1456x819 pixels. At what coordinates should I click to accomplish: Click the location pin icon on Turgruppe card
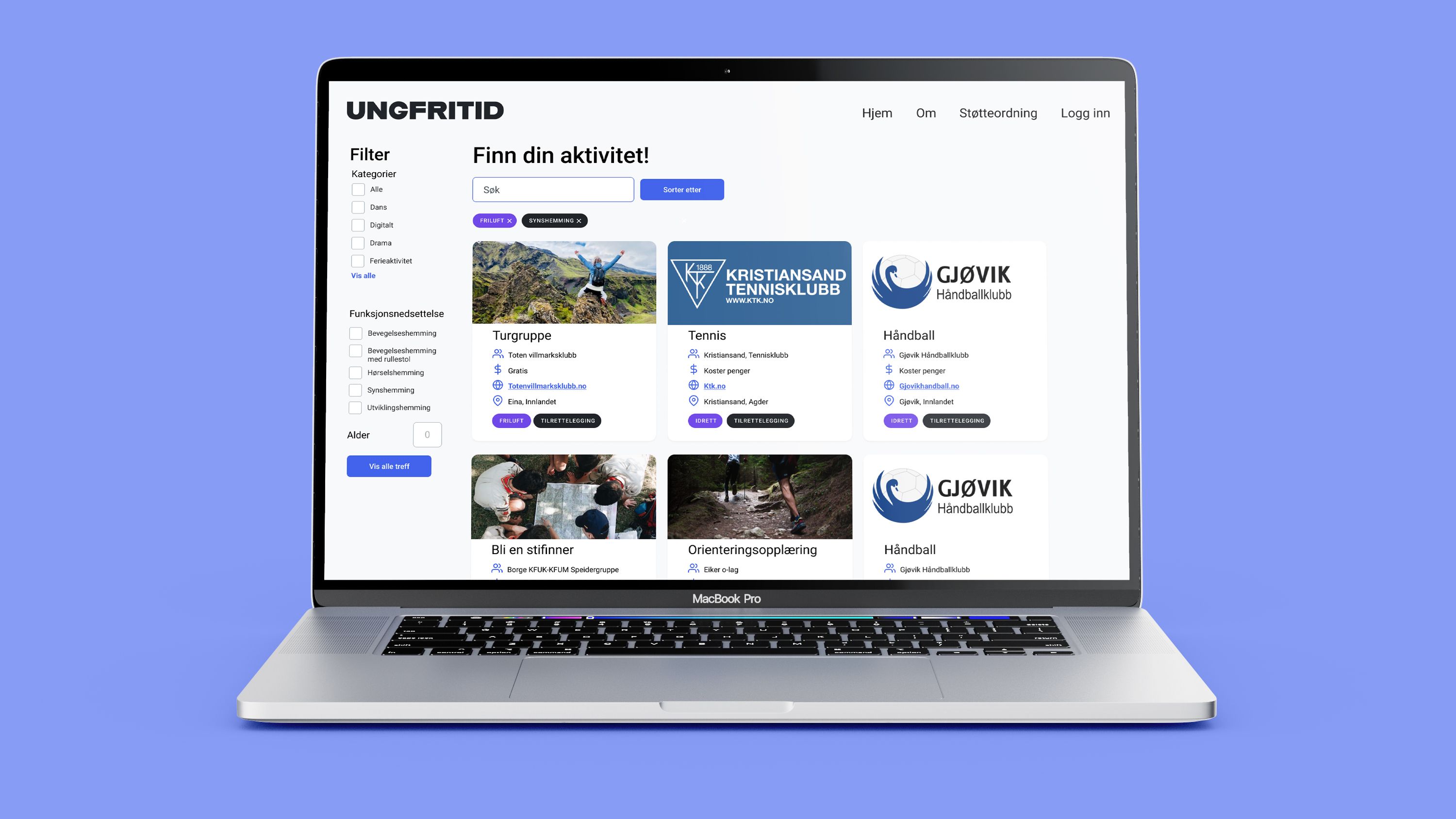(x=496, y=401)
